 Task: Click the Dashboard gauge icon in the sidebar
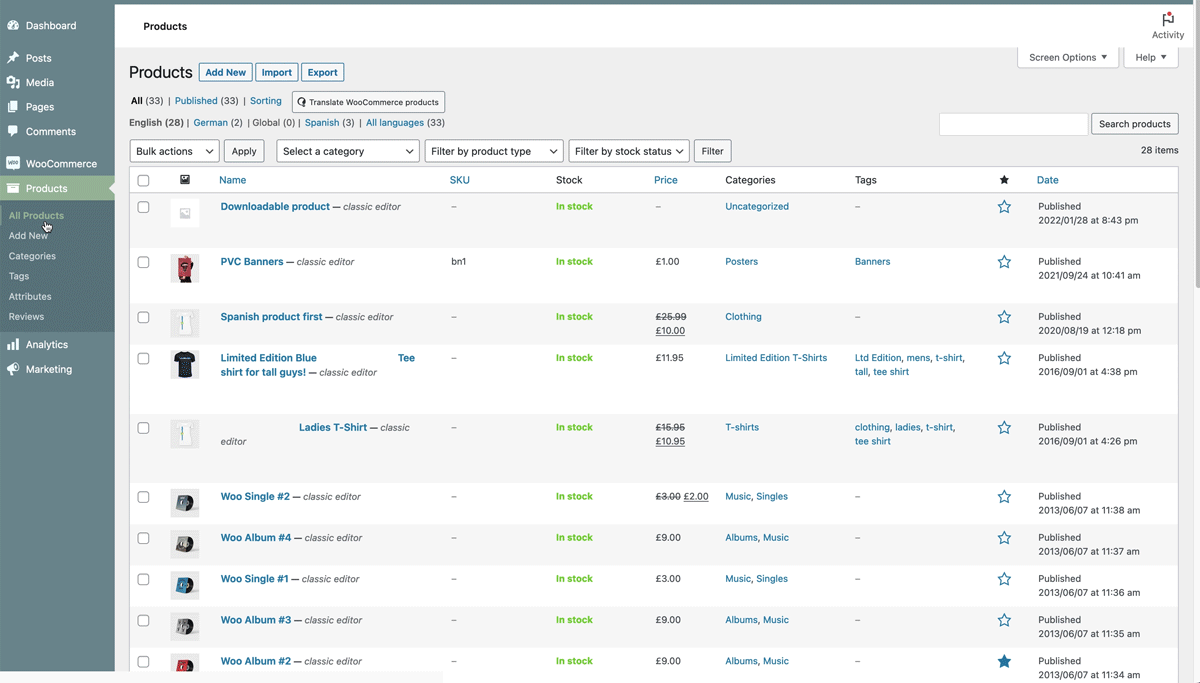coord(13,25)
